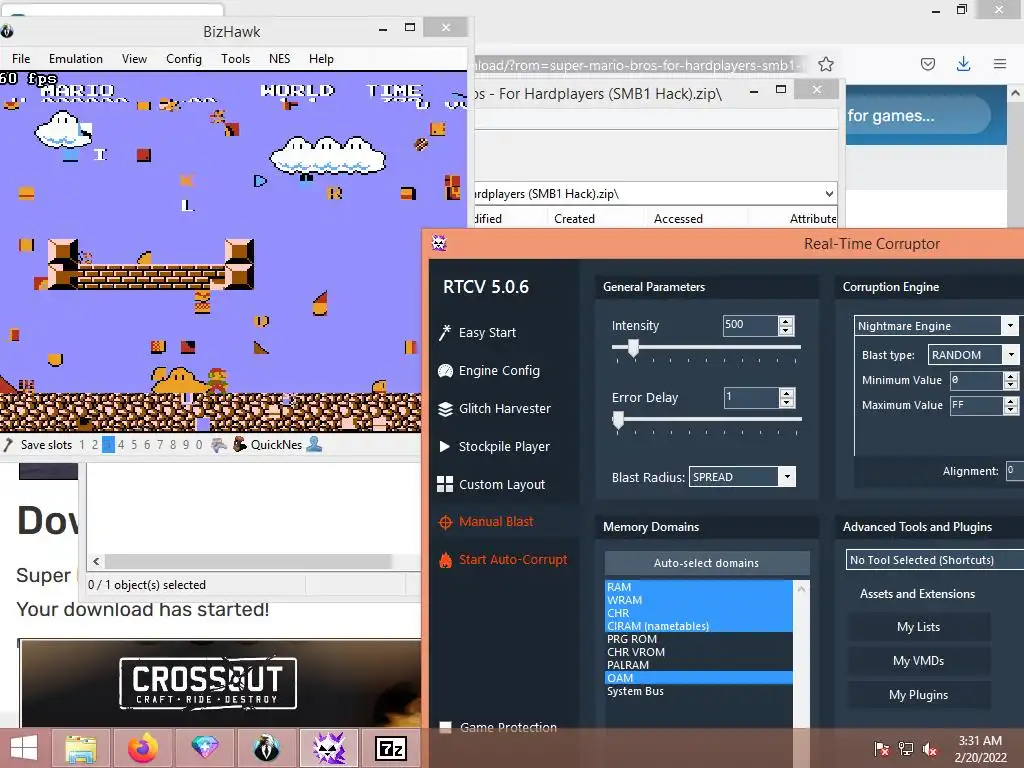Screen dimensions: 1024x768
Task: Open the No Tool Selected (Shortcuts) combo box
Action: 935,560
